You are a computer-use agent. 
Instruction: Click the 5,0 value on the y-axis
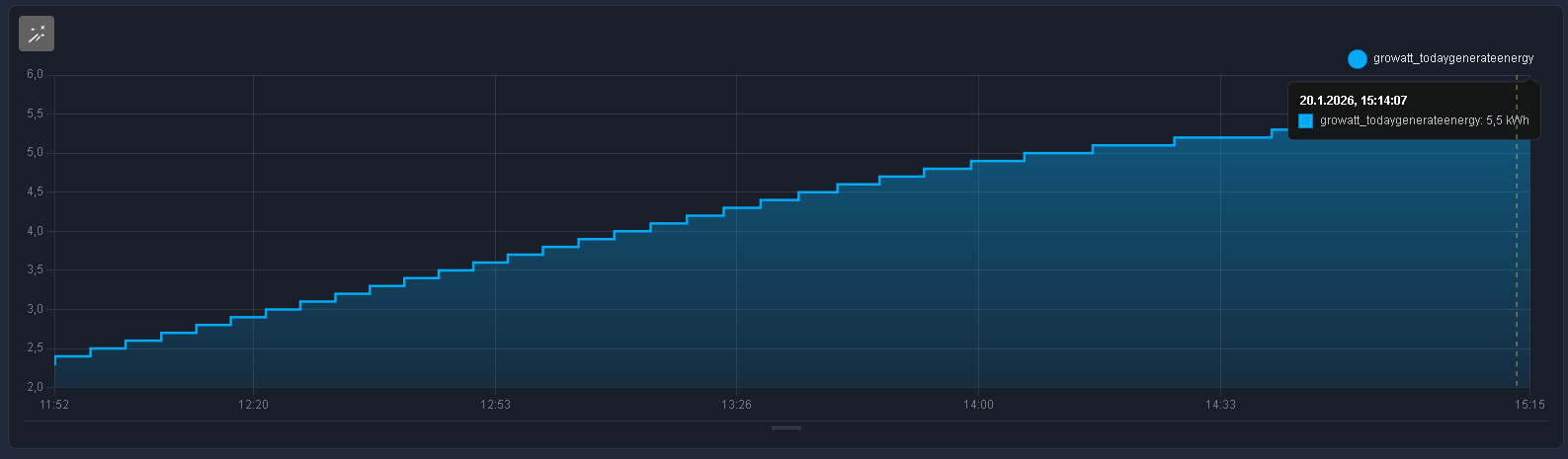pos(34,153)
